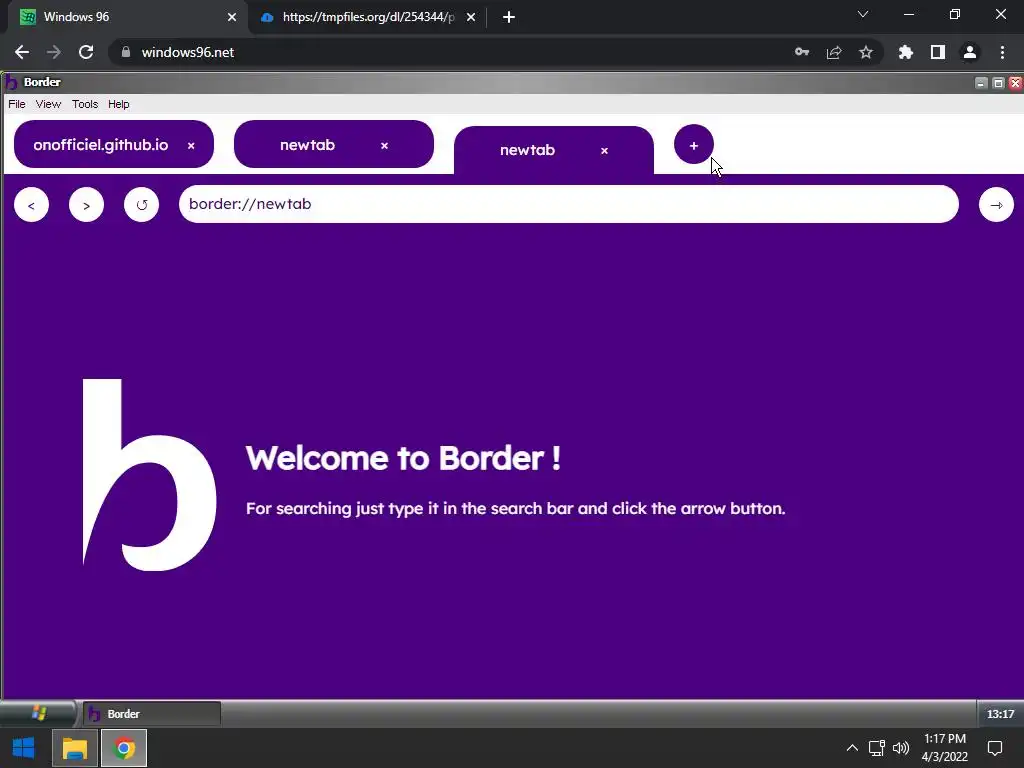Show hidden system tray icons
1024x768 pixels.
tap(852, 748)
